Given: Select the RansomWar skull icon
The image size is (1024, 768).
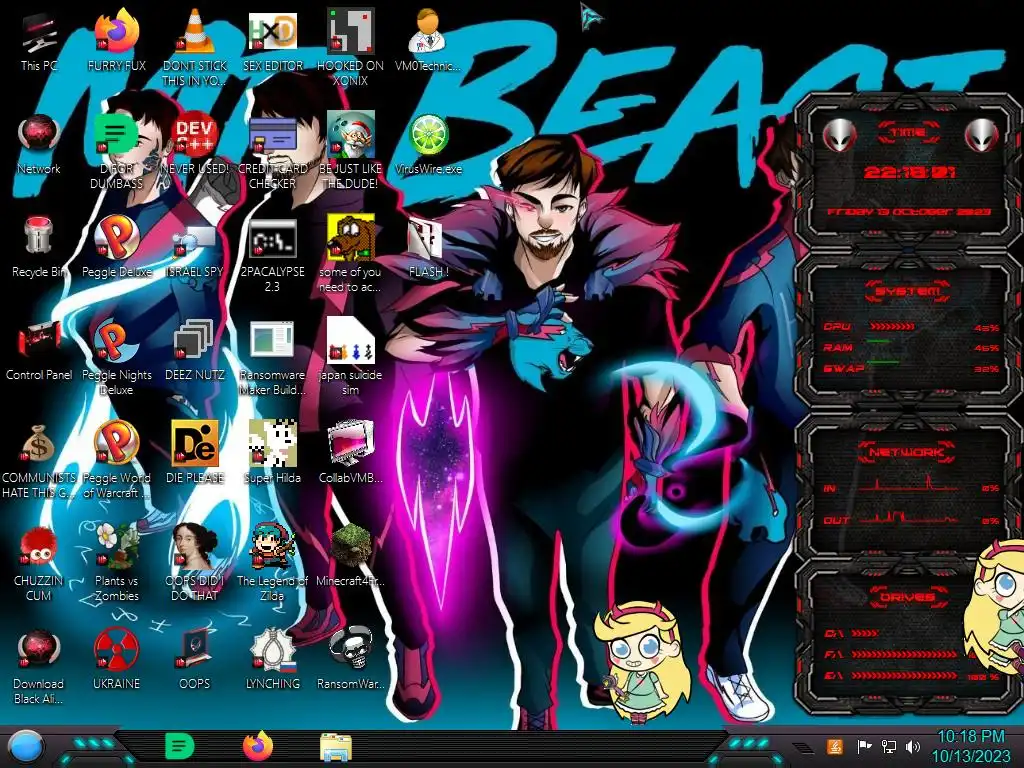Looking at the screenshot, I should tap(350, 649).
